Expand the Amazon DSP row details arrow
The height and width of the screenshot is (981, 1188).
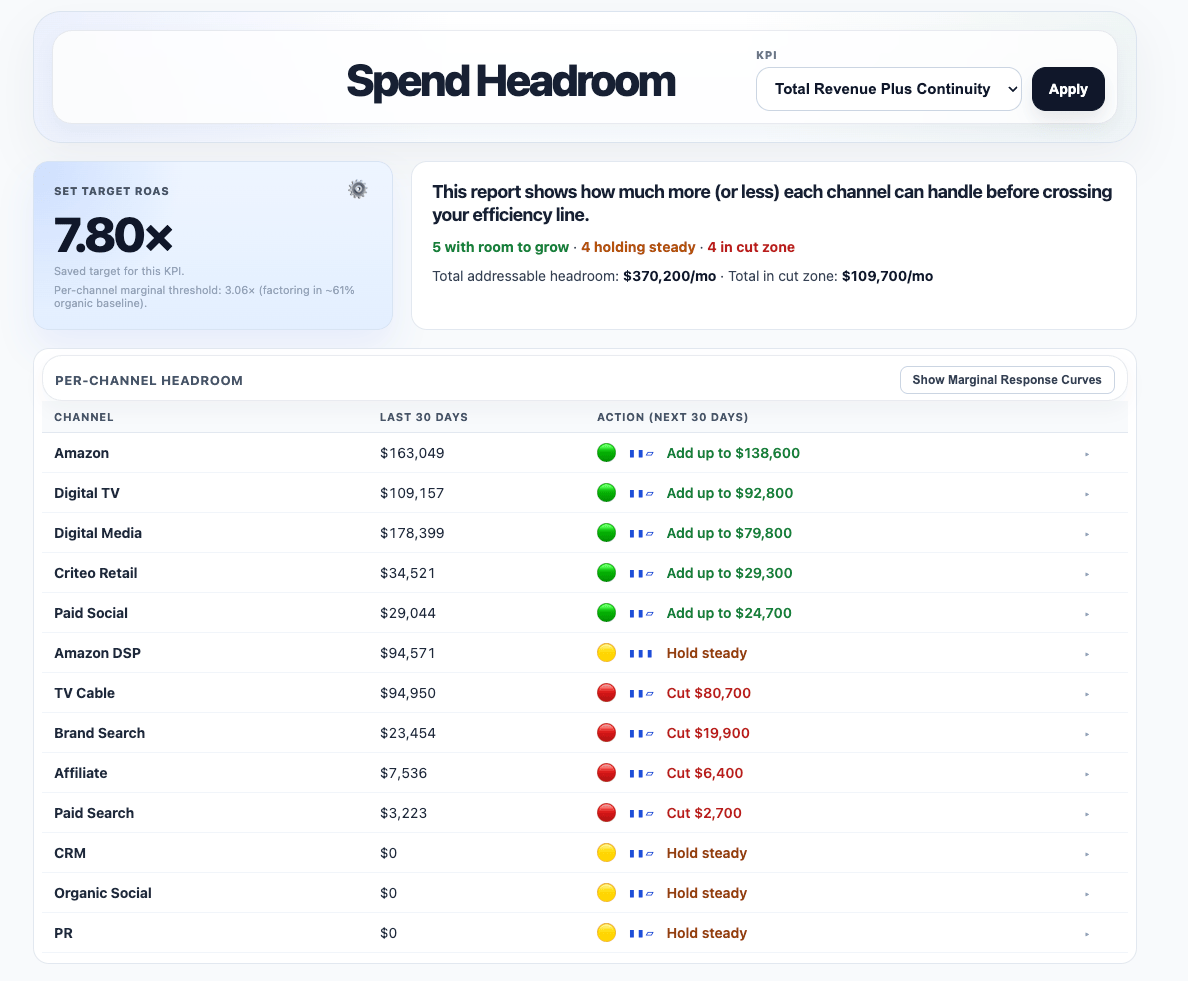pyautogui.click(x=1086, y=655)
